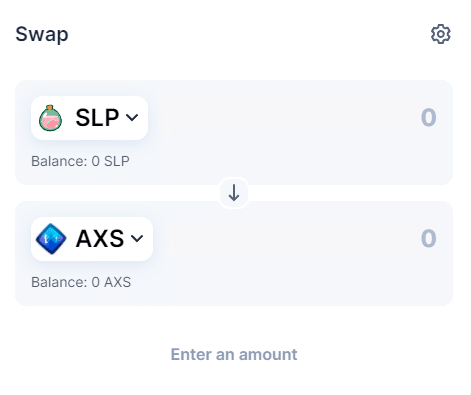Click Balance: 0 SLP text
471x395 pixels.
[80, 161]
